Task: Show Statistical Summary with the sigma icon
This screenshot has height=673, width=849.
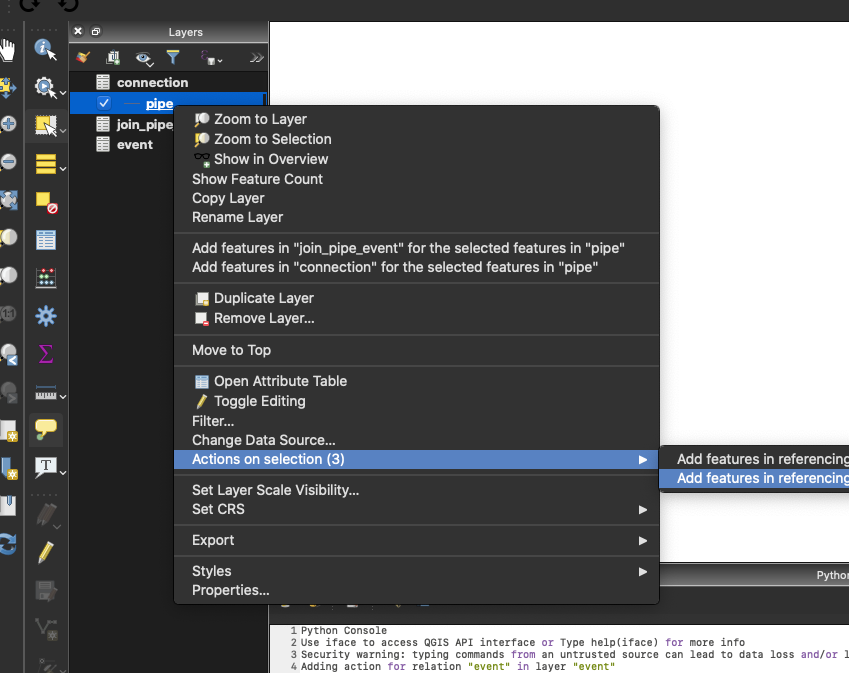Action: pos(46,354)
